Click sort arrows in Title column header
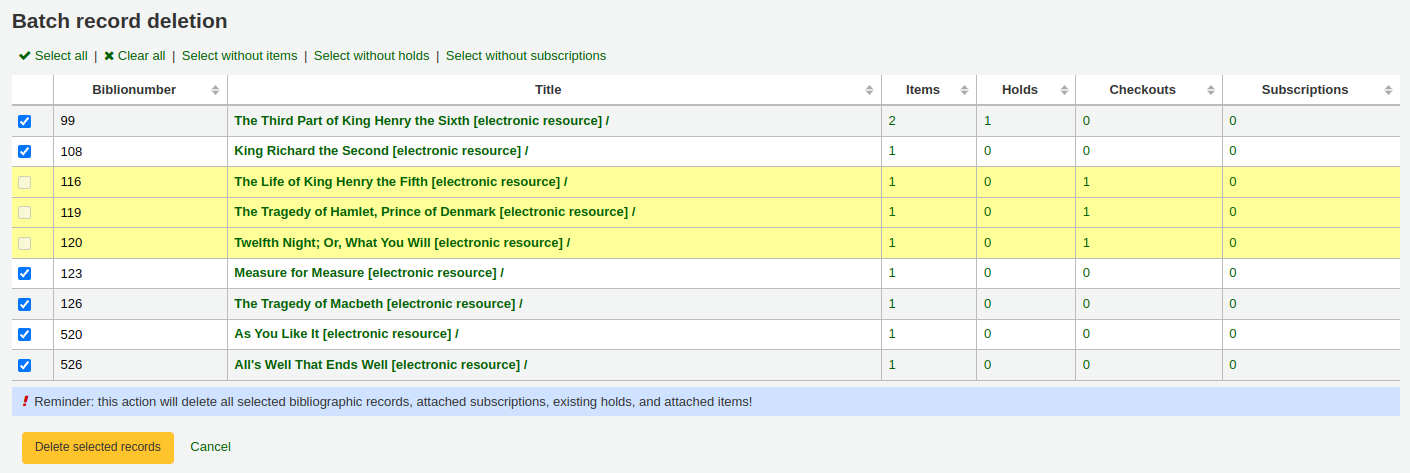 [x=869, y=90]
